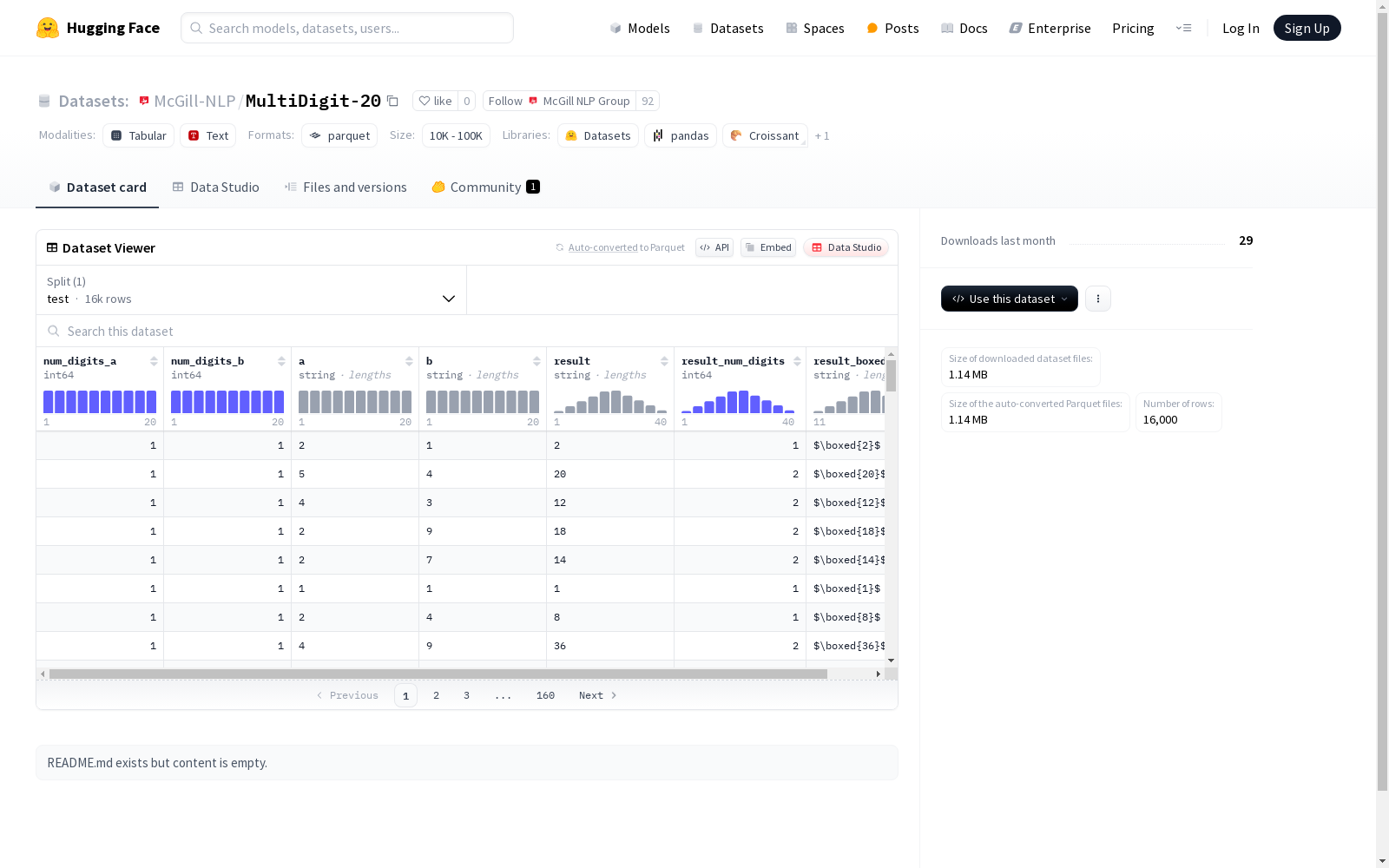The height and width of the screenshot is (868, 1389).
Task: Click the horizontal table scrollbar
Action: 438,674
